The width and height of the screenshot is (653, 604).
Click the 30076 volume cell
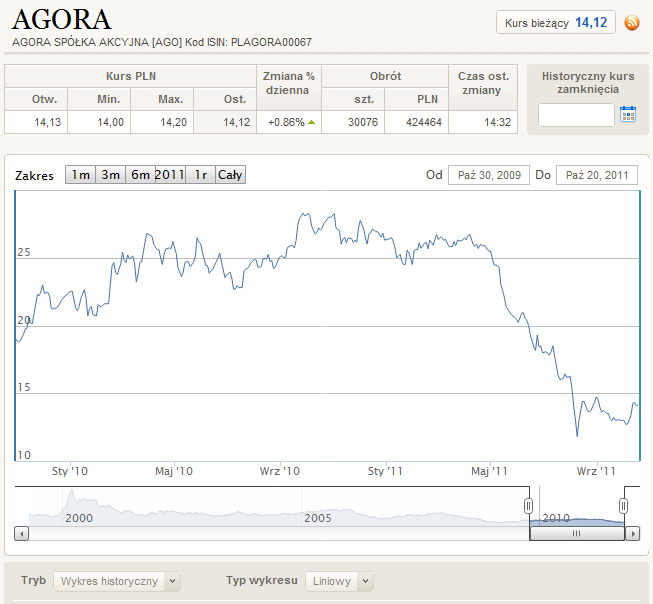click(x=353, y=122)
